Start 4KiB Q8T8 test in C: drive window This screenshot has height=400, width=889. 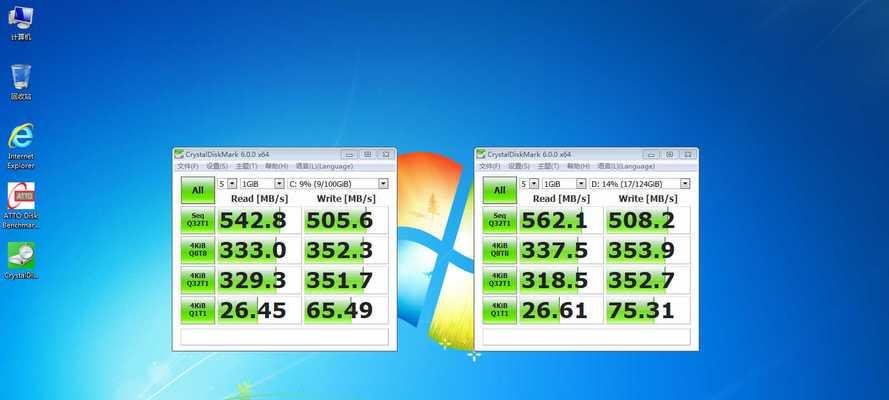click(x=198, y=250)
